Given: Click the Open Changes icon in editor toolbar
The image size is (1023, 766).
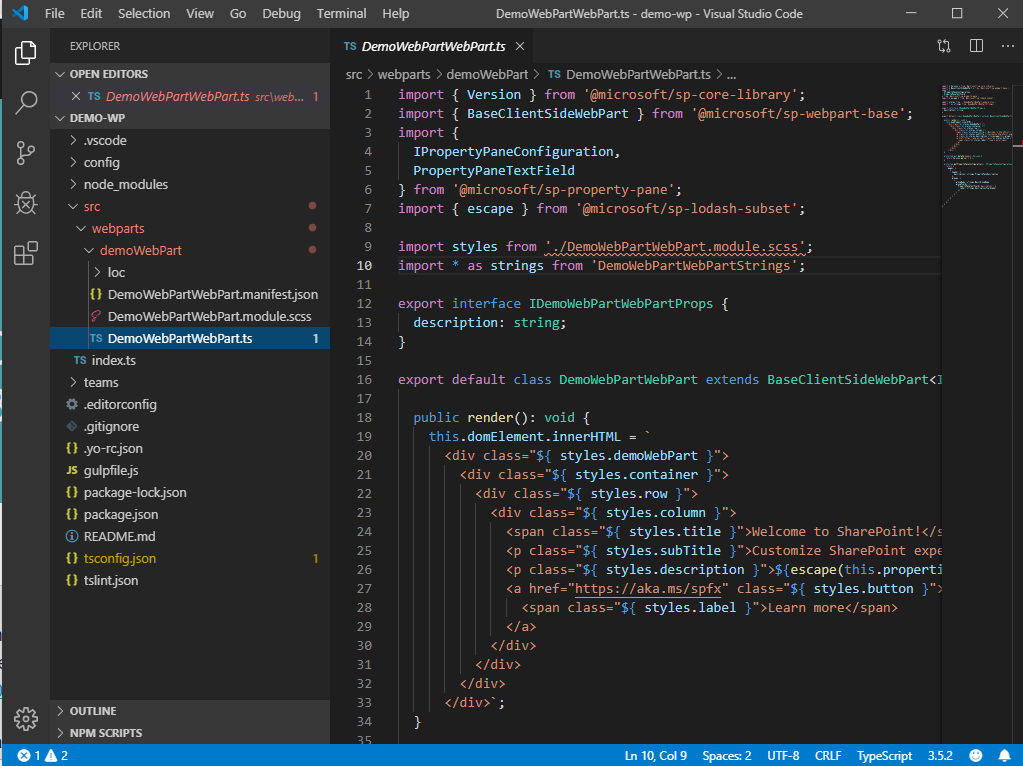Looking at the screenshot, I should click(x=944, y=46).
